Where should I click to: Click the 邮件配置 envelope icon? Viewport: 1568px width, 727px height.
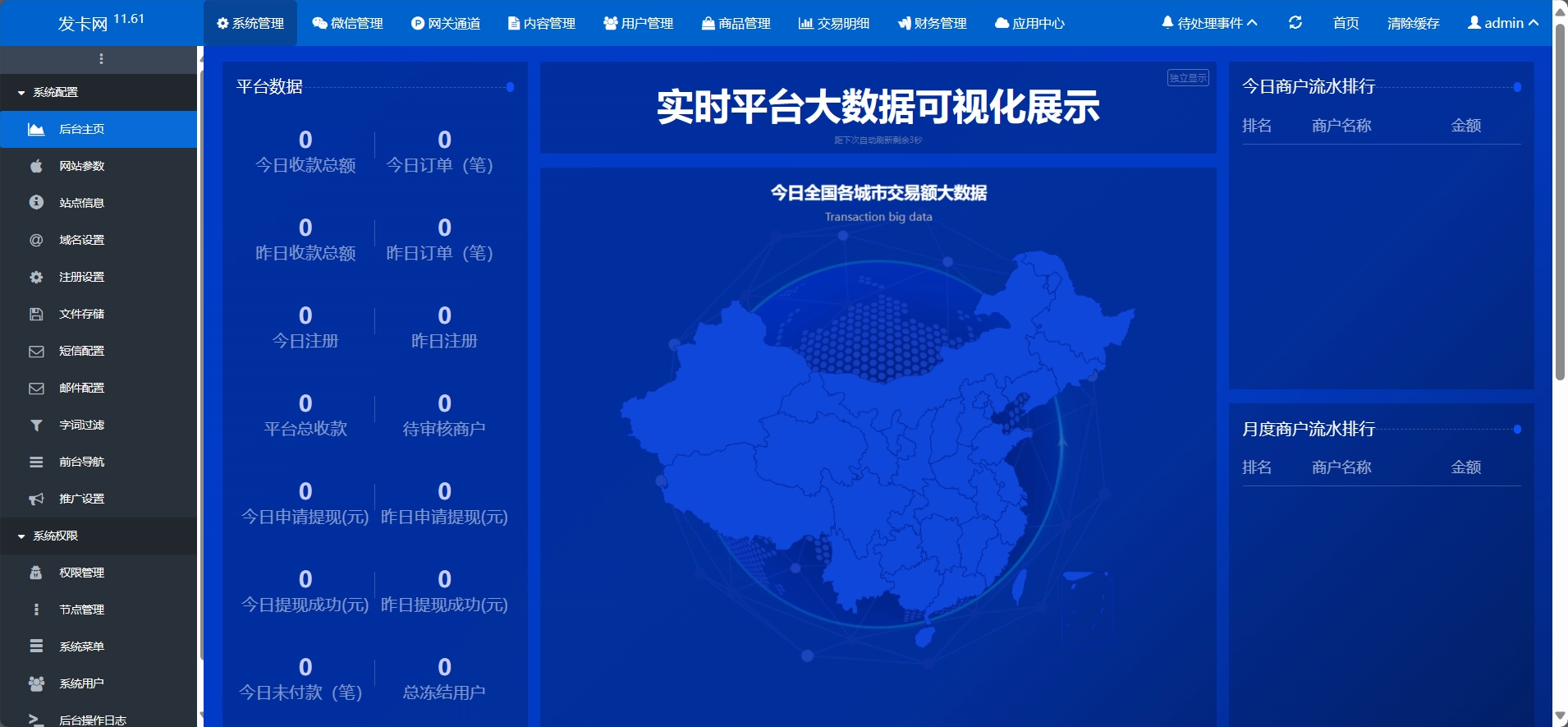tap(36, 389)
